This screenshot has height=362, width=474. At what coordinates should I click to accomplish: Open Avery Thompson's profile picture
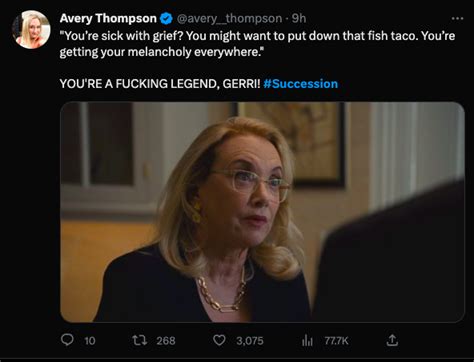[31, 30]
